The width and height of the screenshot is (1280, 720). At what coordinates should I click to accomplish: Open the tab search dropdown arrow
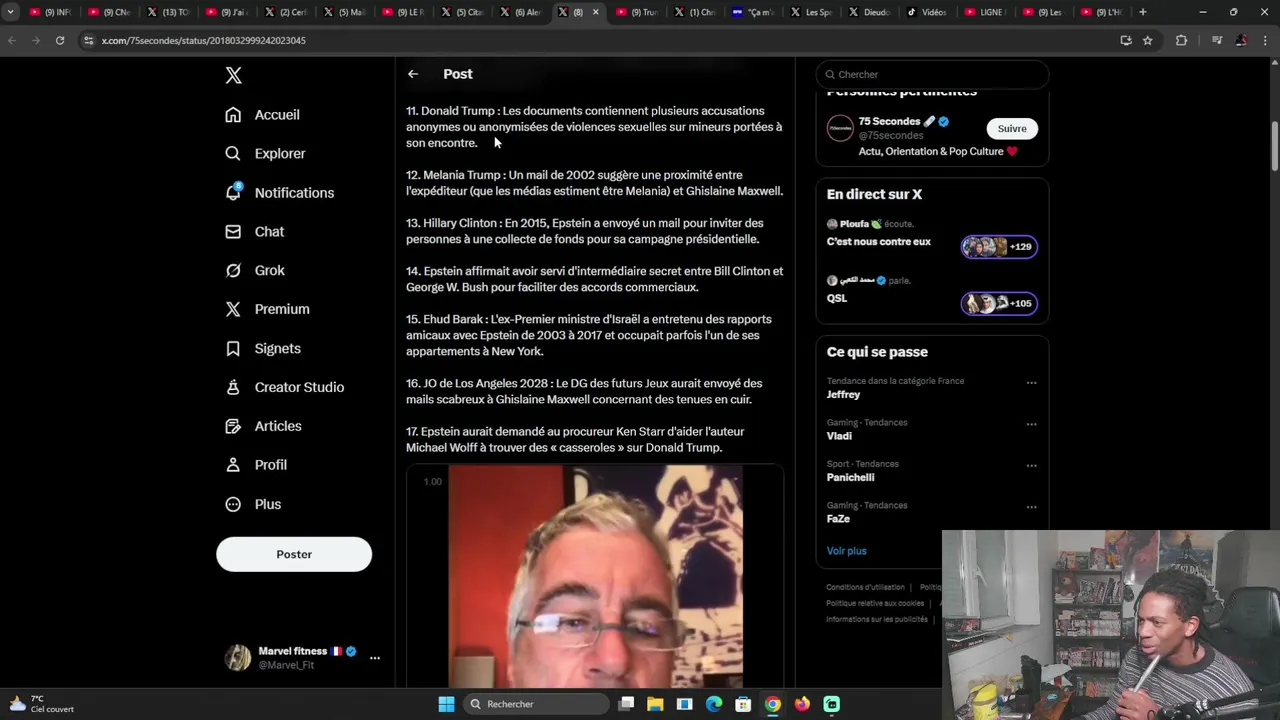coord(10,12)
